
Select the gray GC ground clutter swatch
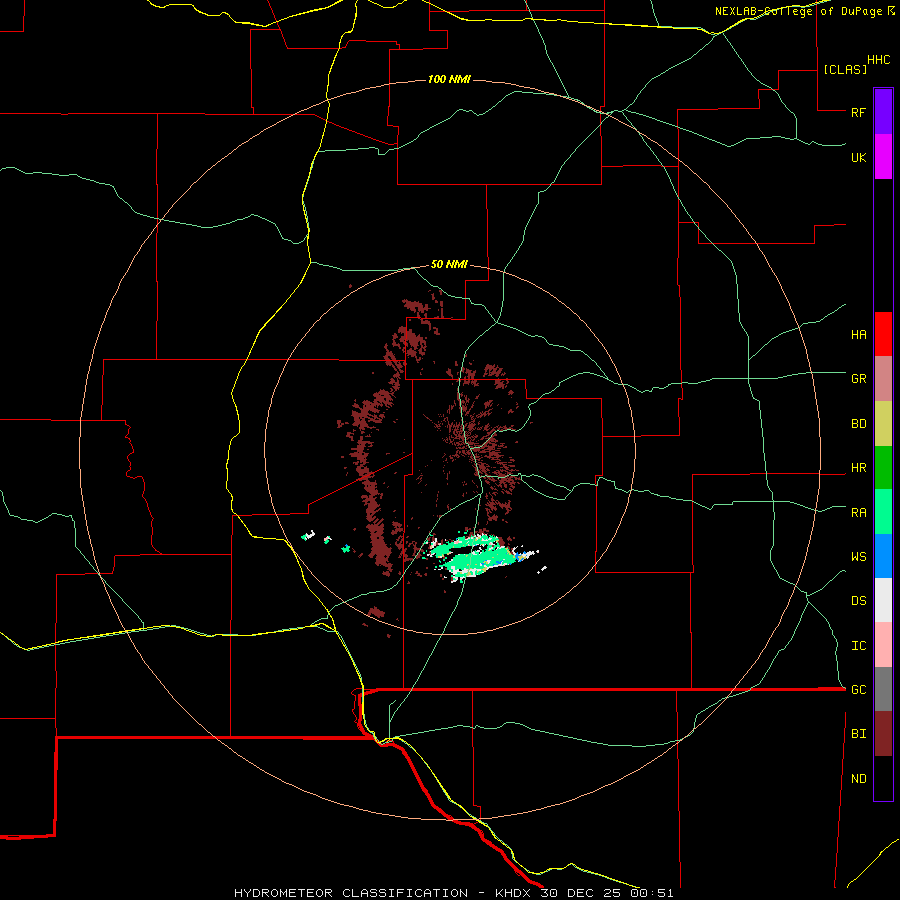[883, 689]
